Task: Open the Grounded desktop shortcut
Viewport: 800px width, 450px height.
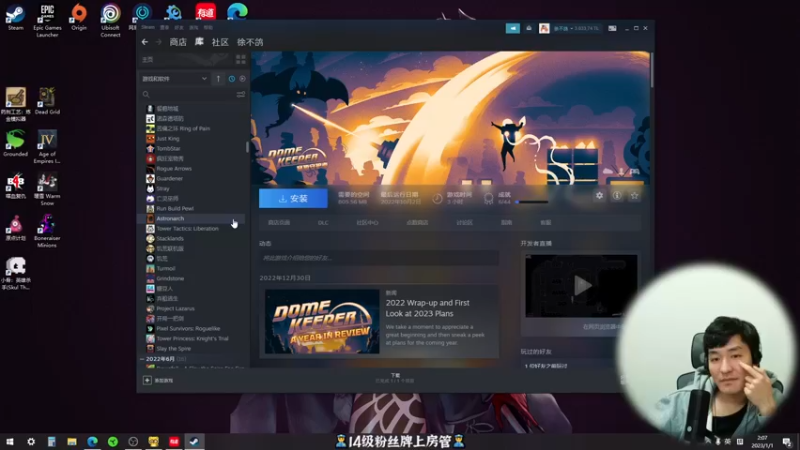Action: (x=15, y=143)
